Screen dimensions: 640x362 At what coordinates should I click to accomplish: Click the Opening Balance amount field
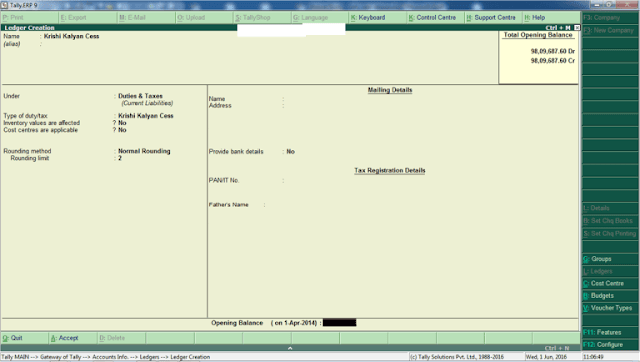[x=339, y=323]
